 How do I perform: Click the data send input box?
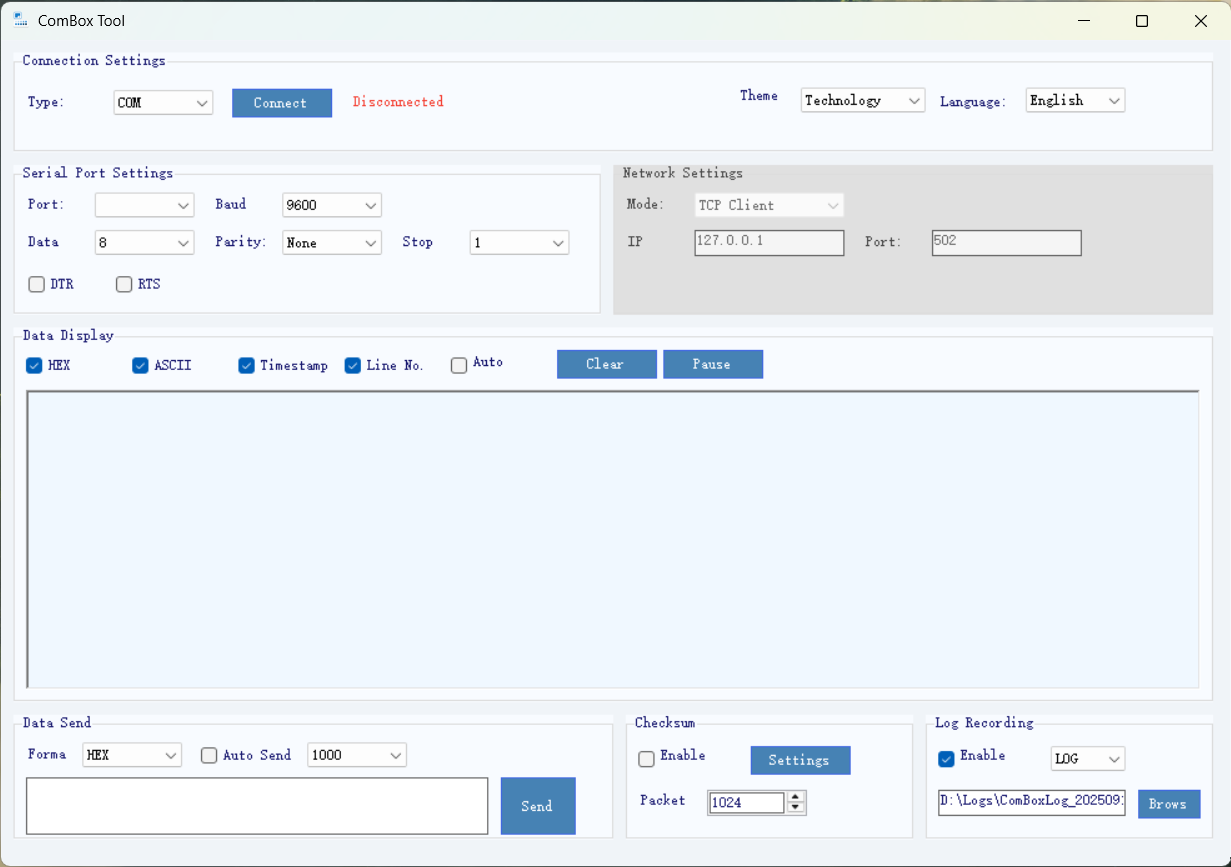(x=257, y=806)
